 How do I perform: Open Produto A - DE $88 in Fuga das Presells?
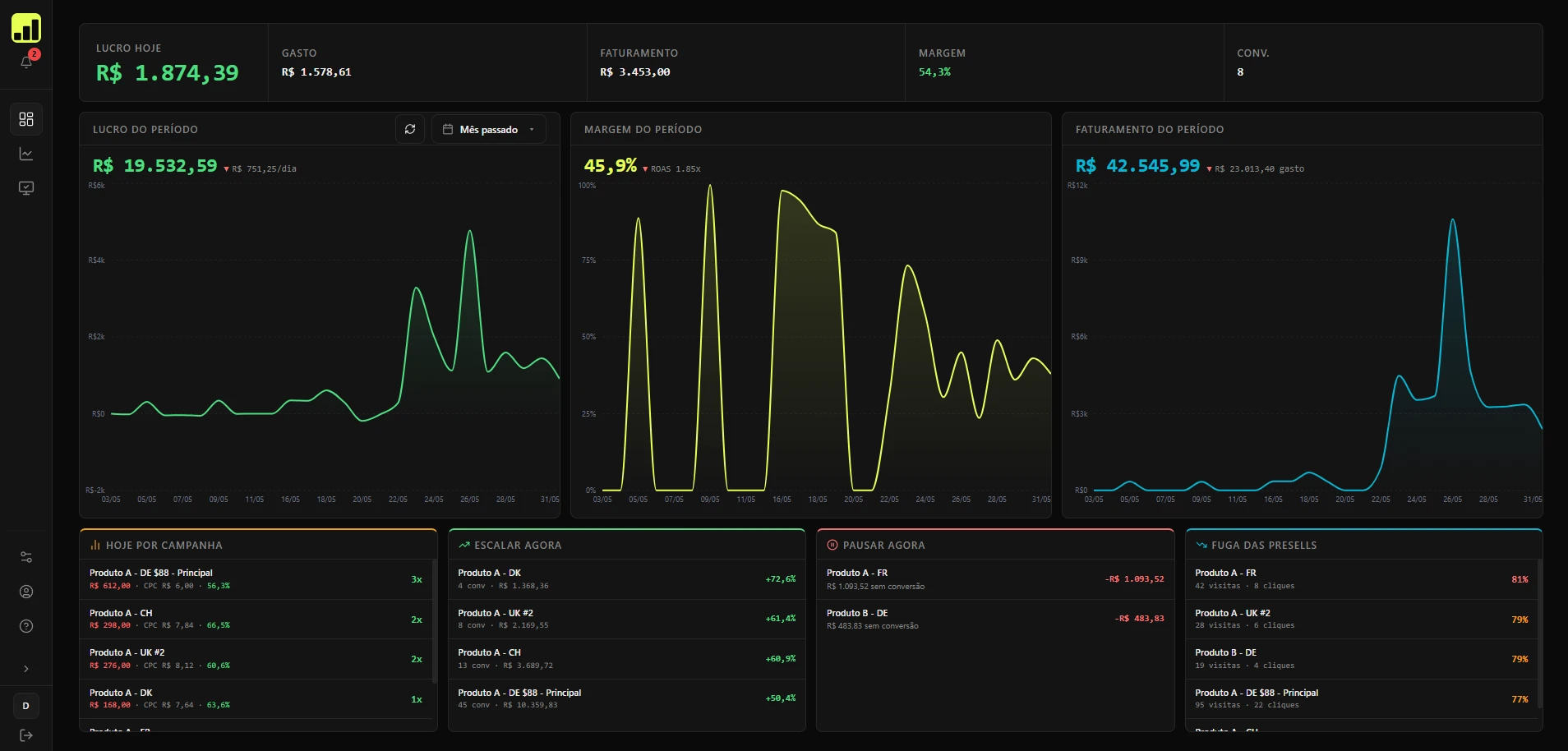[x=1361, y=699]
